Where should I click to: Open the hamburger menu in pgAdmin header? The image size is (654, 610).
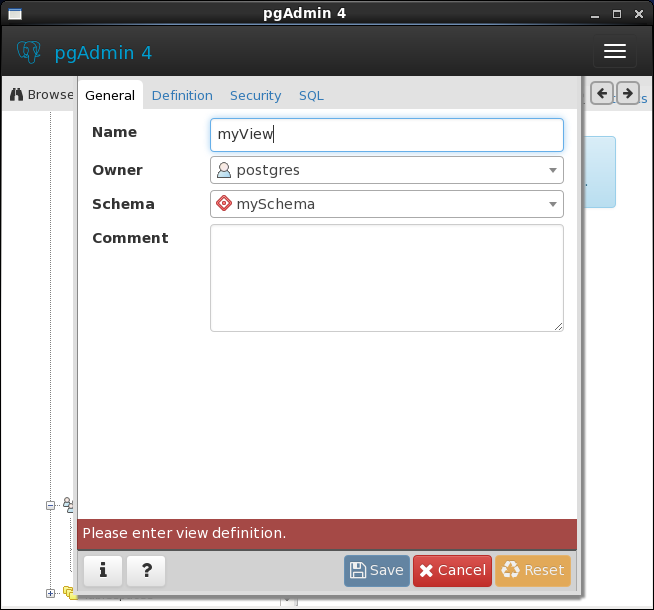pyautogui.click(x=614, y=52)
